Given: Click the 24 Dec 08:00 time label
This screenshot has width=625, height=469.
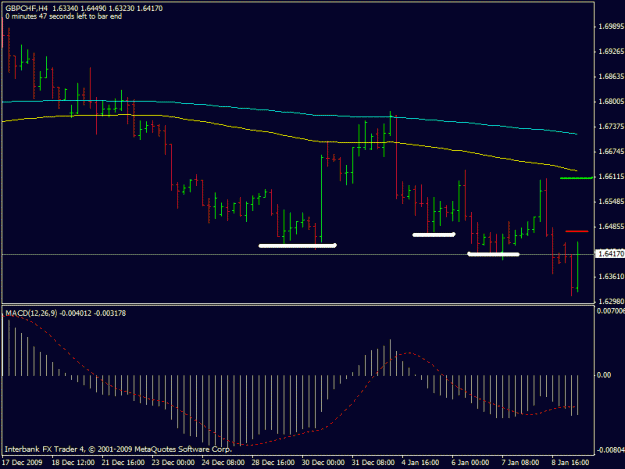Looking at the screenshot, I should point(223,463).
